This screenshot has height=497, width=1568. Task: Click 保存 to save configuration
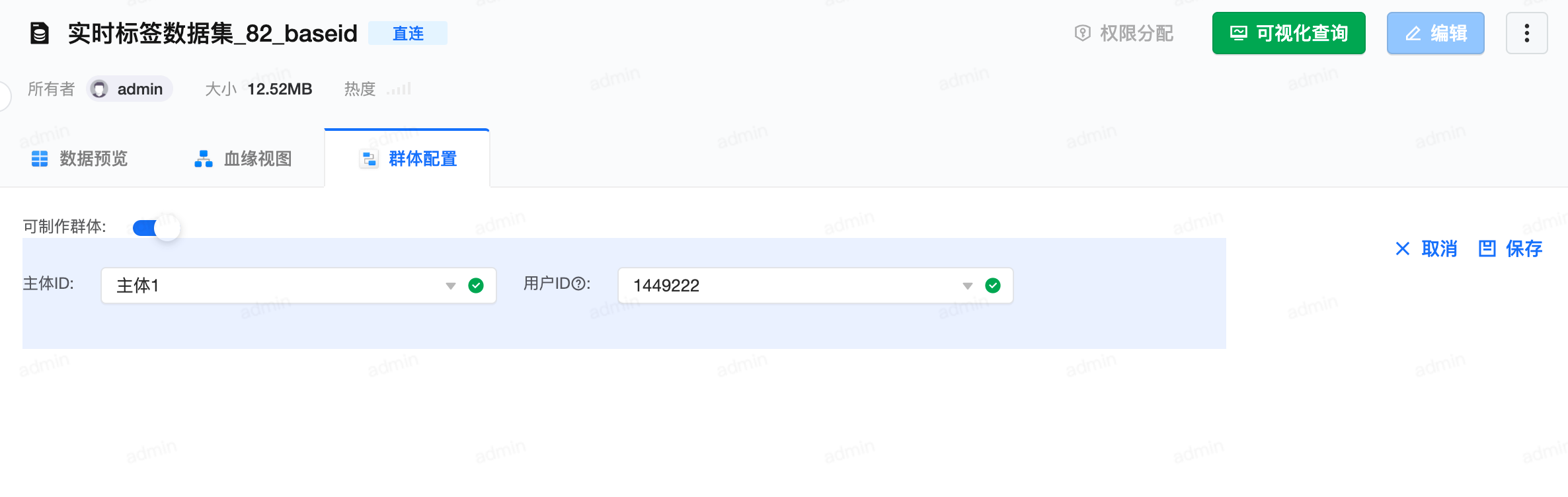(x=1510, y=249)
